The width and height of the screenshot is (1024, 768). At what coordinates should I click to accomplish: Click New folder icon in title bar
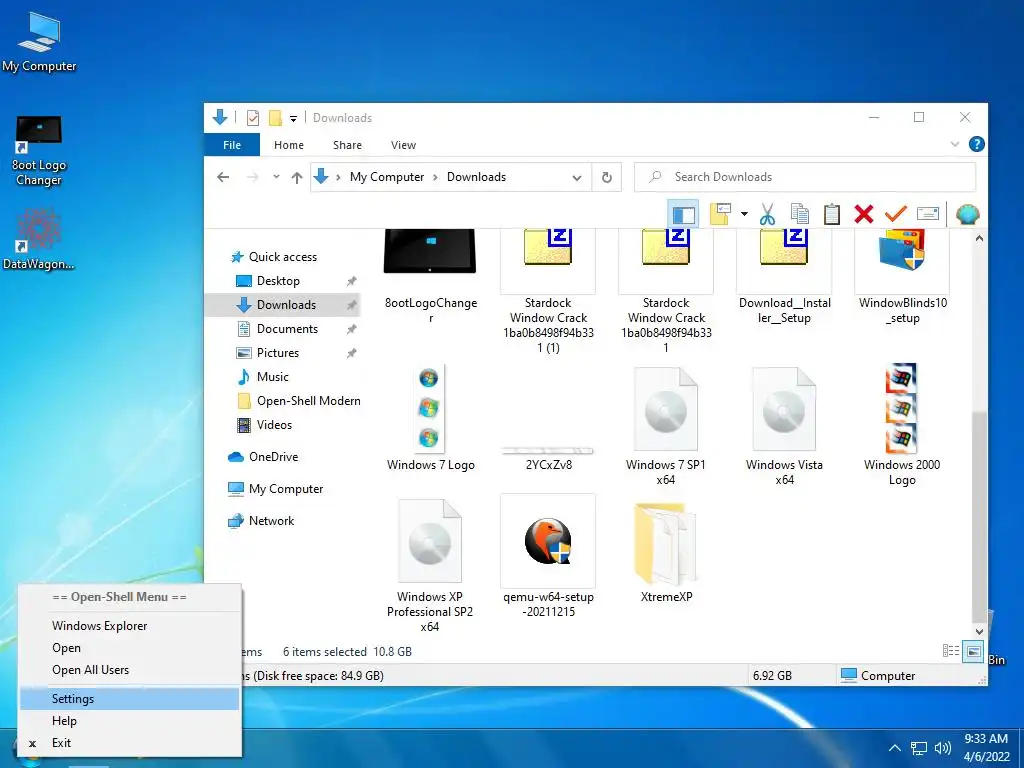click(275, 118)
